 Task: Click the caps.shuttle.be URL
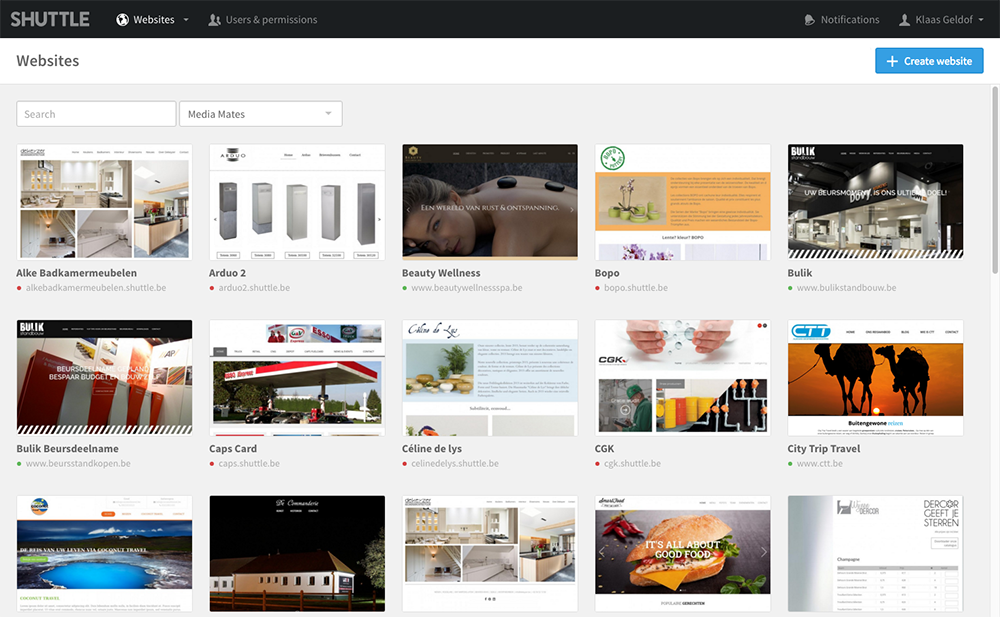(249, 464)
